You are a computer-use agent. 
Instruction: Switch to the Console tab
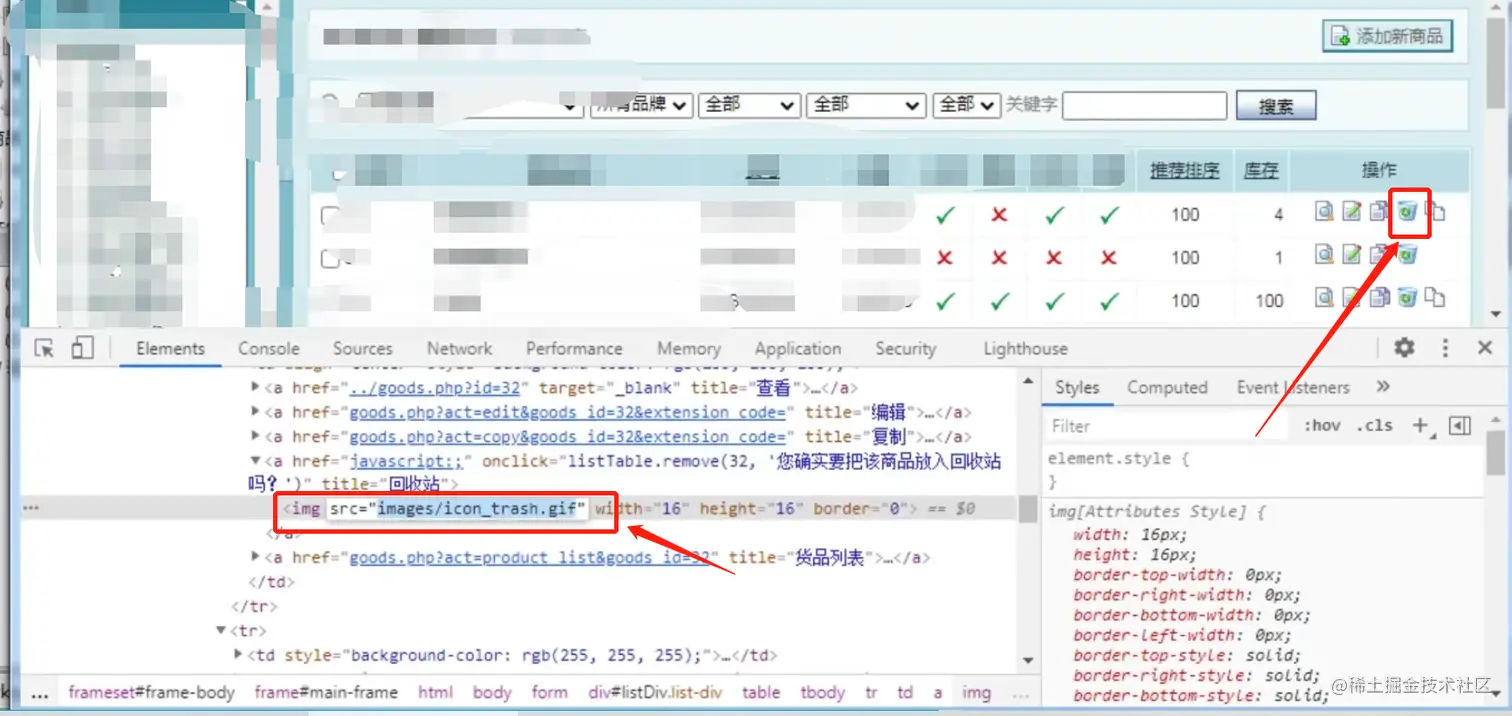[269, 348]
